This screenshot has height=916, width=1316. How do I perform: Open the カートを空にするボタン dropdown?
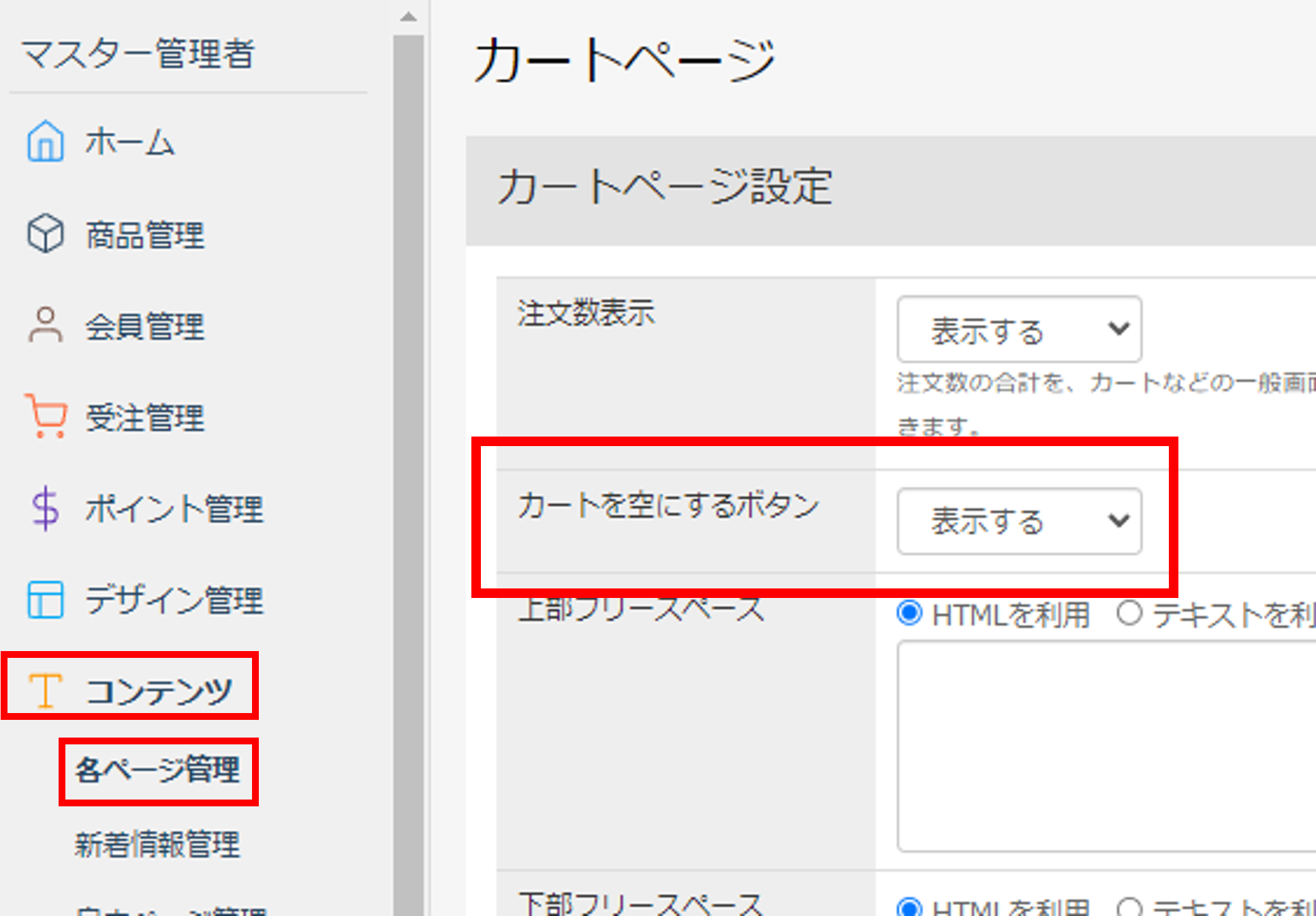1019,521
